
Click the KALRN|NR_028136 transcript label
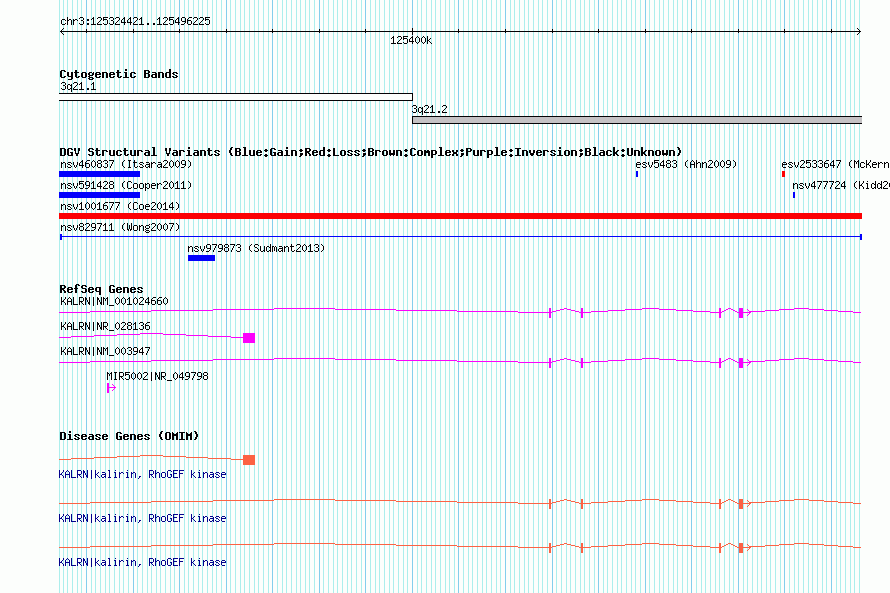click(x=105, y=326)
